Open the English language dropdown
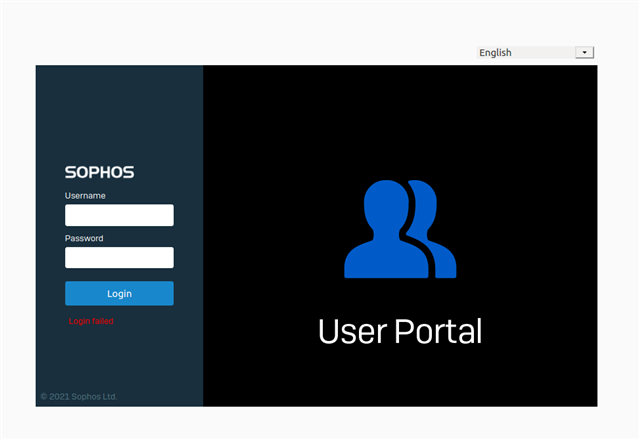Screen dimensions: 640x440 point(535,53)
